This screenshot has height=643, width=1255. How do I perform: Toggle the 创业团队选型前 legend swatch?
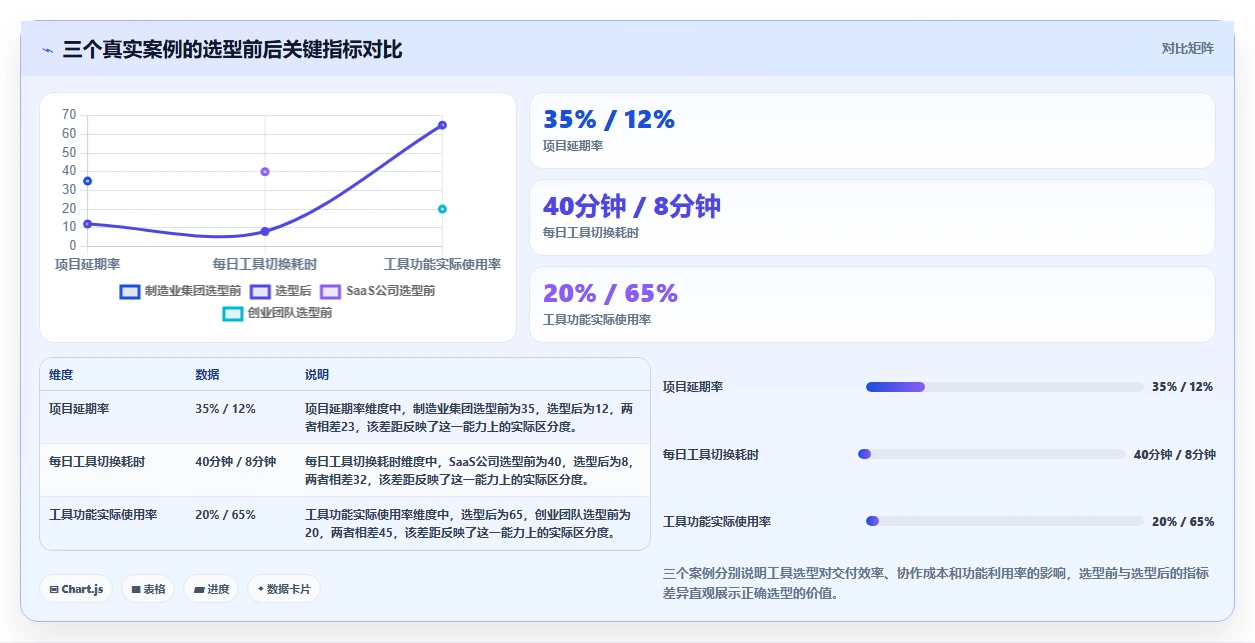click(232, 313)
